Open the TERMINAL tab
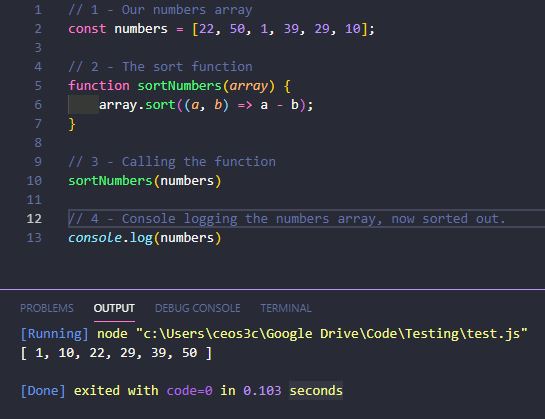 (x=286, y=308)
